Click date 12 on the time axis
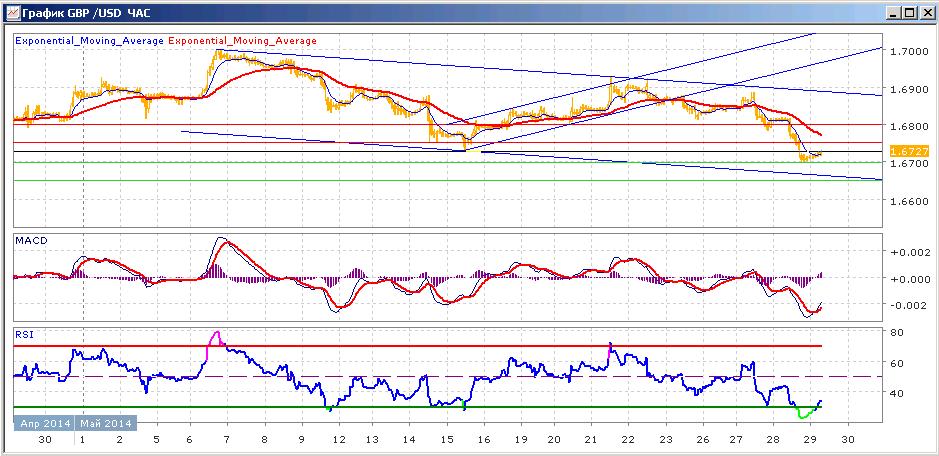The width and height of the screenshot is (939, 456). pyautogui.click(x=340, y=439)
